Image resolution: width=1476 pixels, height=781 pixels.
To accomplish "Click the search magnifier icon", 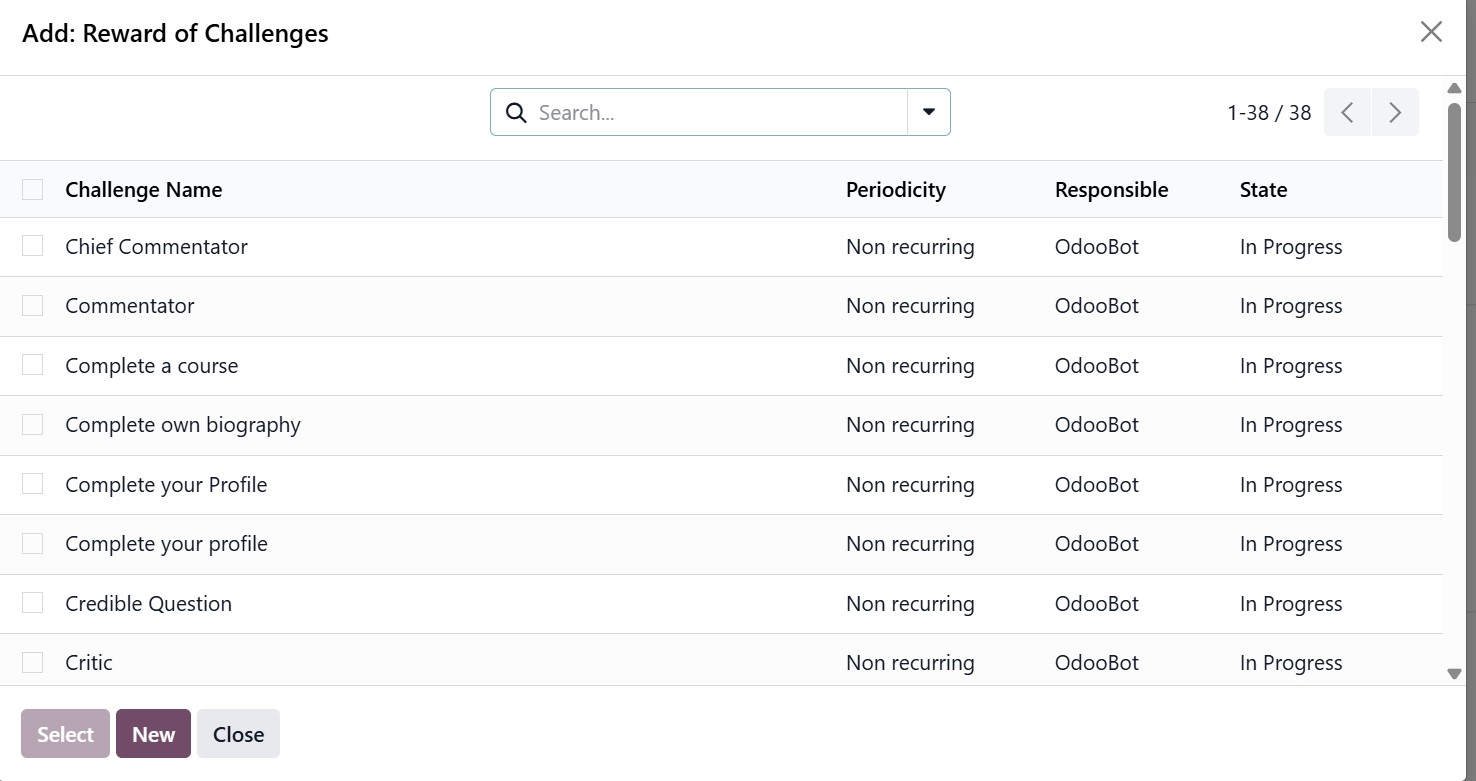I will pos(516,113).
